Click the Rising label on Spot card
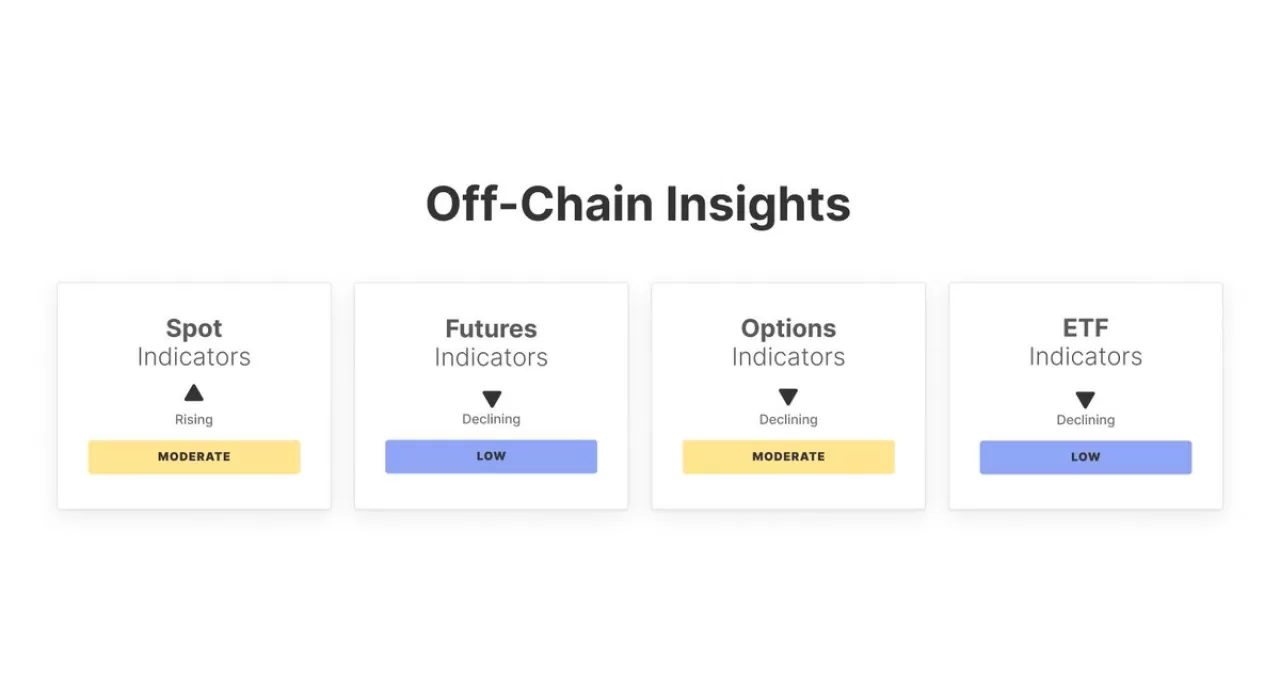 coord(194,420)
